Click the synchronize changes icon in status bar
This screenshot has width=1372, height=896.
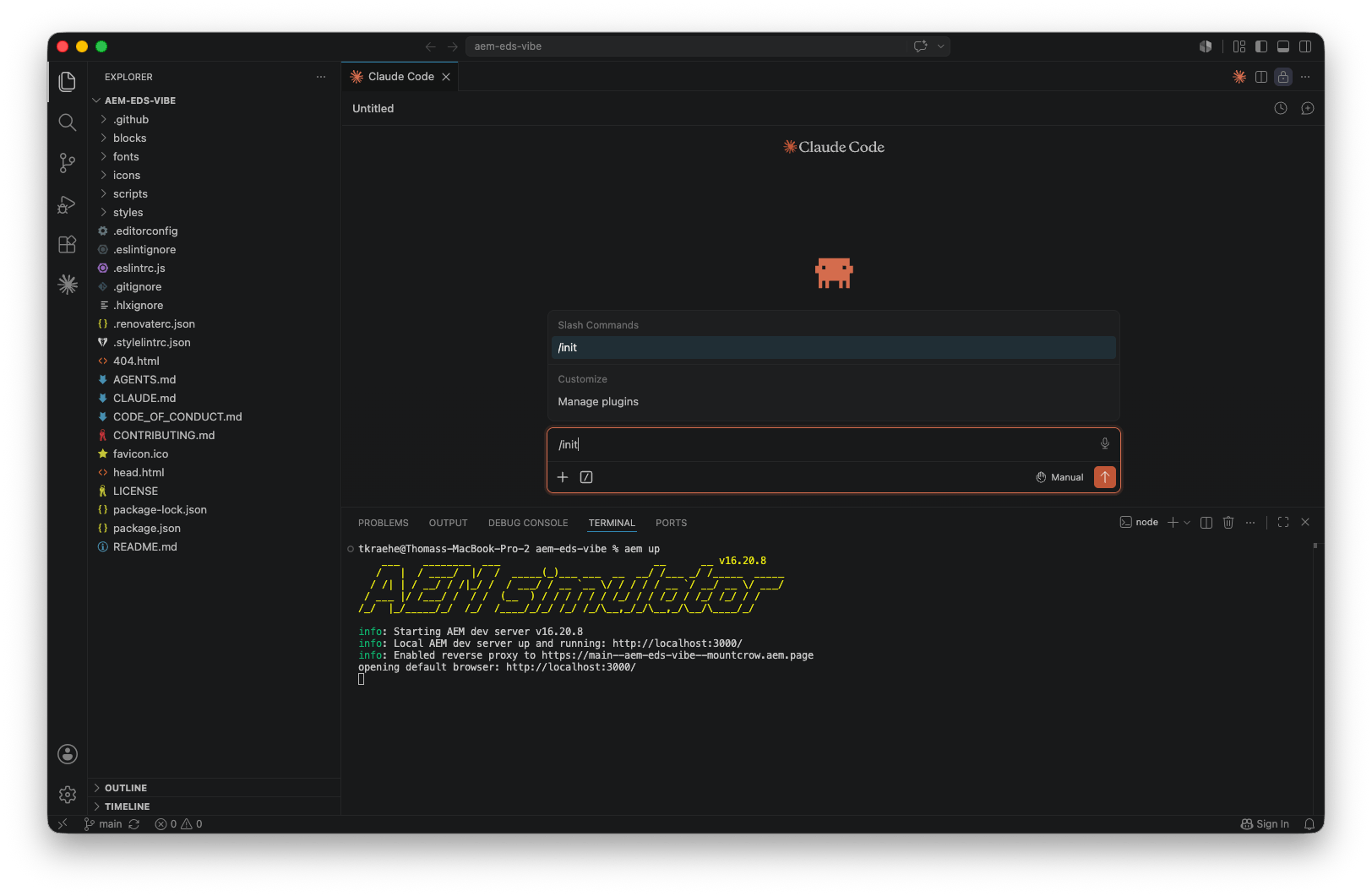pos(133,824)
